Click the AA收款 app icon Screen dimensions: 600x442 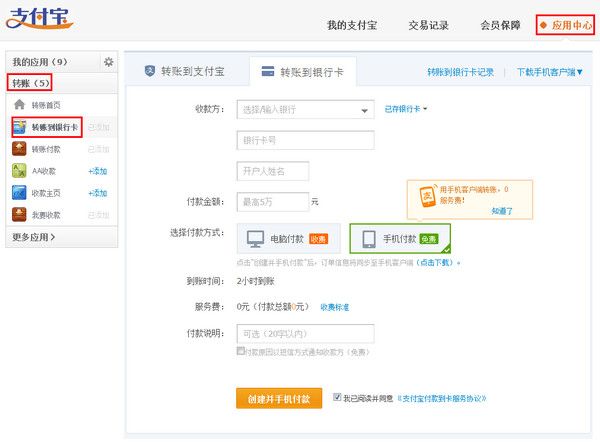click(x=19, y=171)
